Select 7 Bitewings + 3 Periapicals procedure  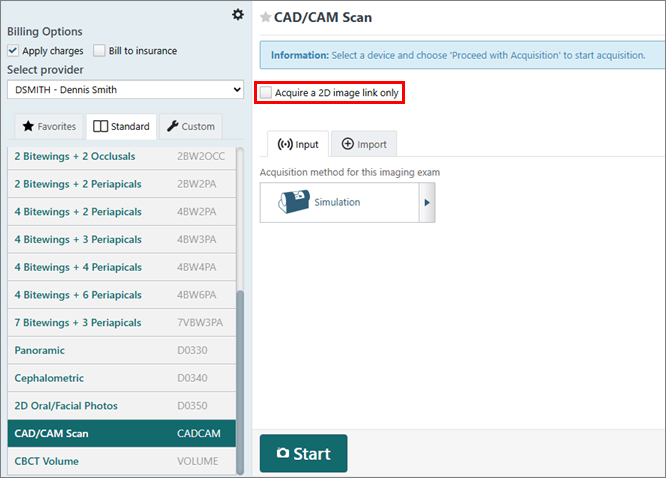click(x=121, y=322)
